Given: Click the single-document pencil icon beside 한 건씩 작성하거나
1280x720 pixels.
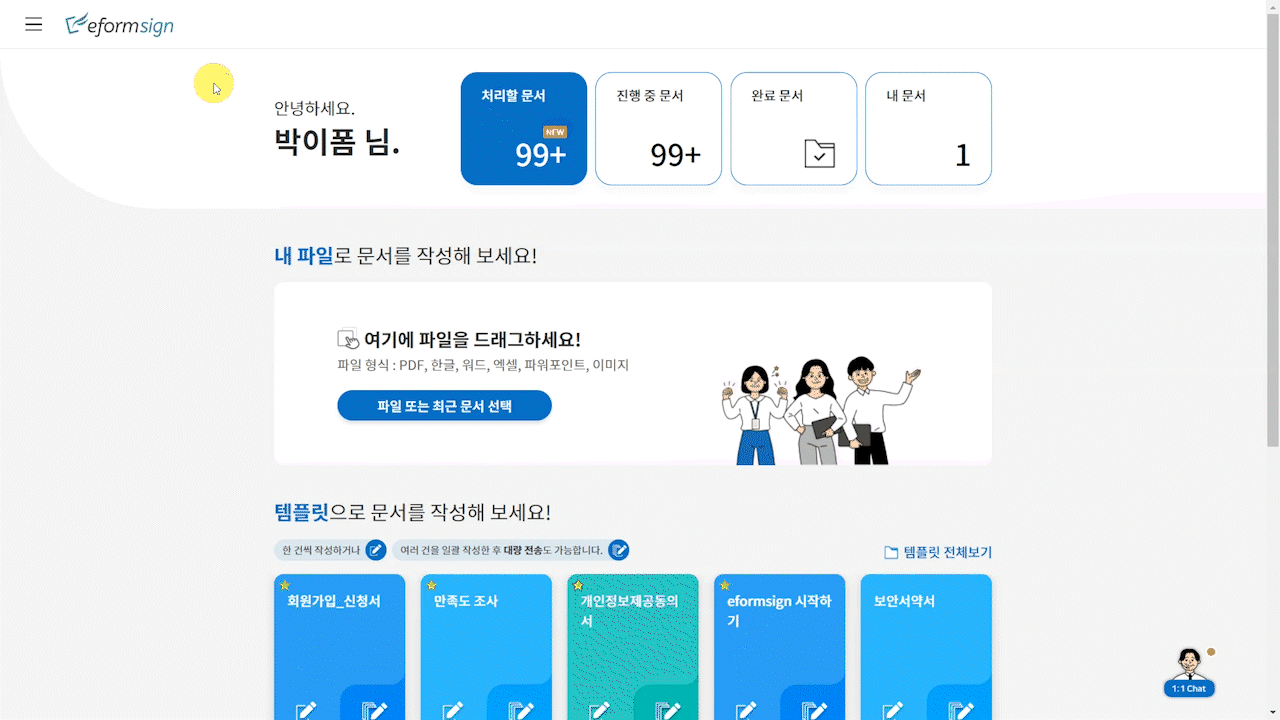Looking at the screenshot, I should (x=376, y=550).
